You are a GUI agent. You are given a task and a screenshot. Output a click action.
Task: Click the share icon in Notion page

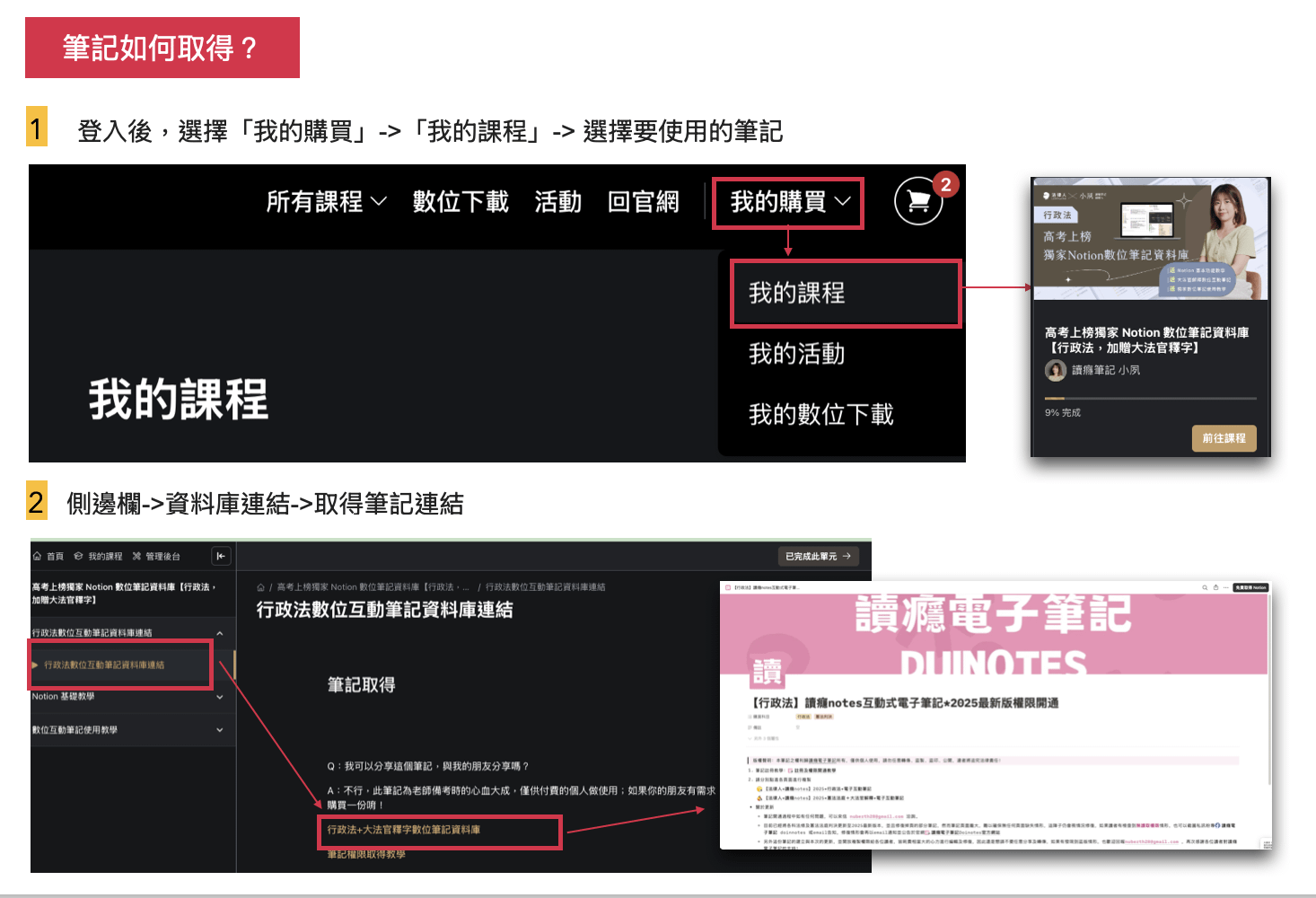[x=1215, y=587]
